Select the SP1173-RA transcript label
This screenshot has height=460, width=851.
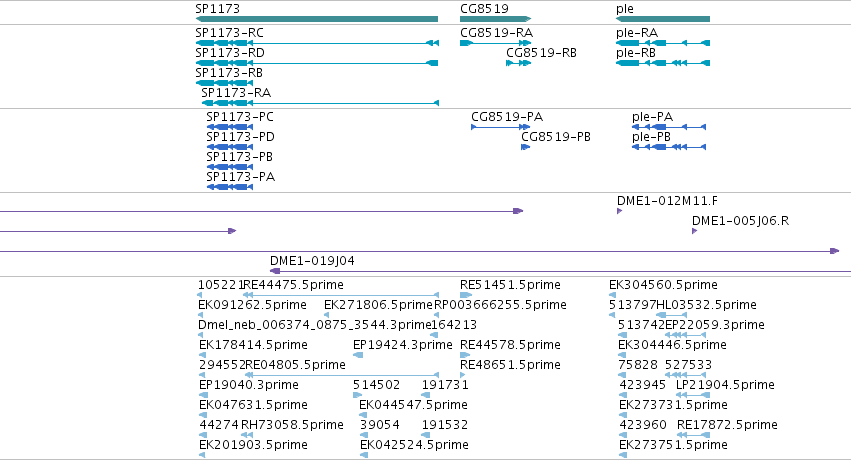point(236,93)
